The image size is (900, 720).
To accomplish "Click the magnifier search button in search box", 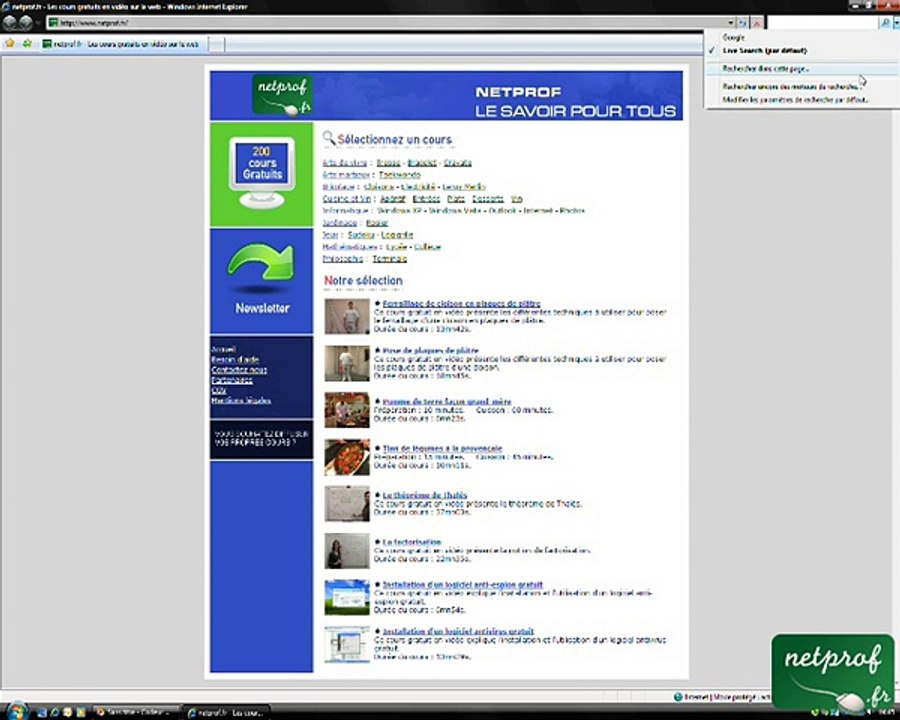I will (x=885, y=23).
